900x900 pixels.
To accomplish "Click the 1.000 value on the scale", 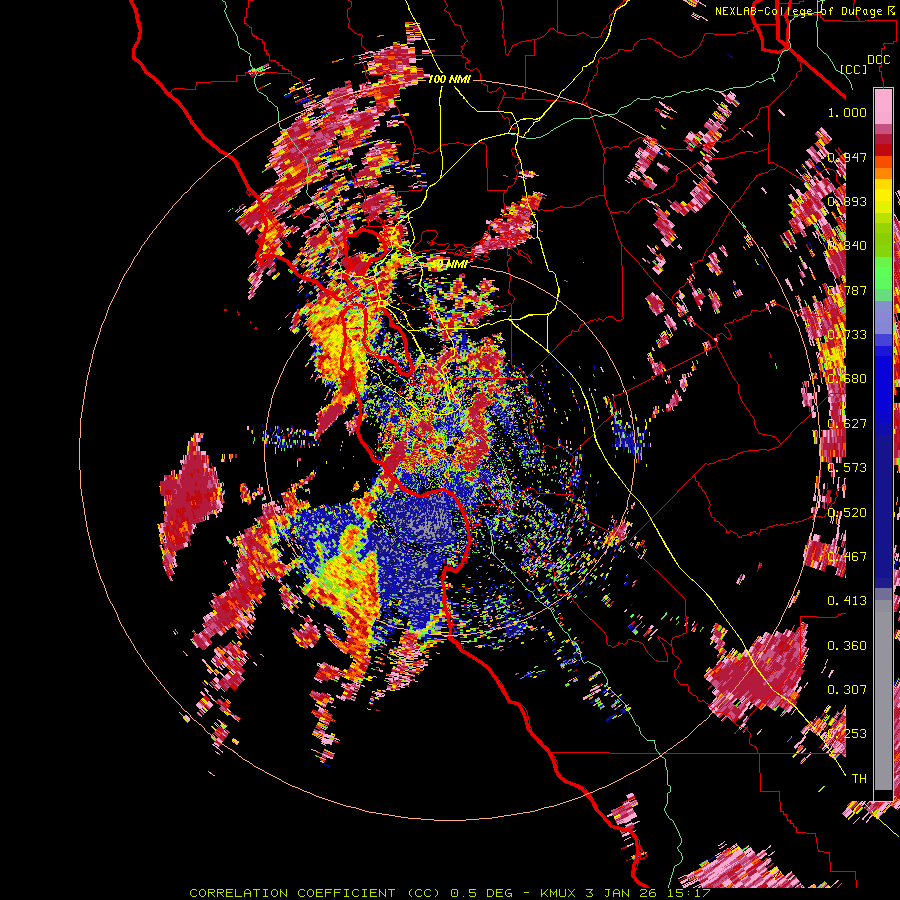I will [x=847, y=112].
